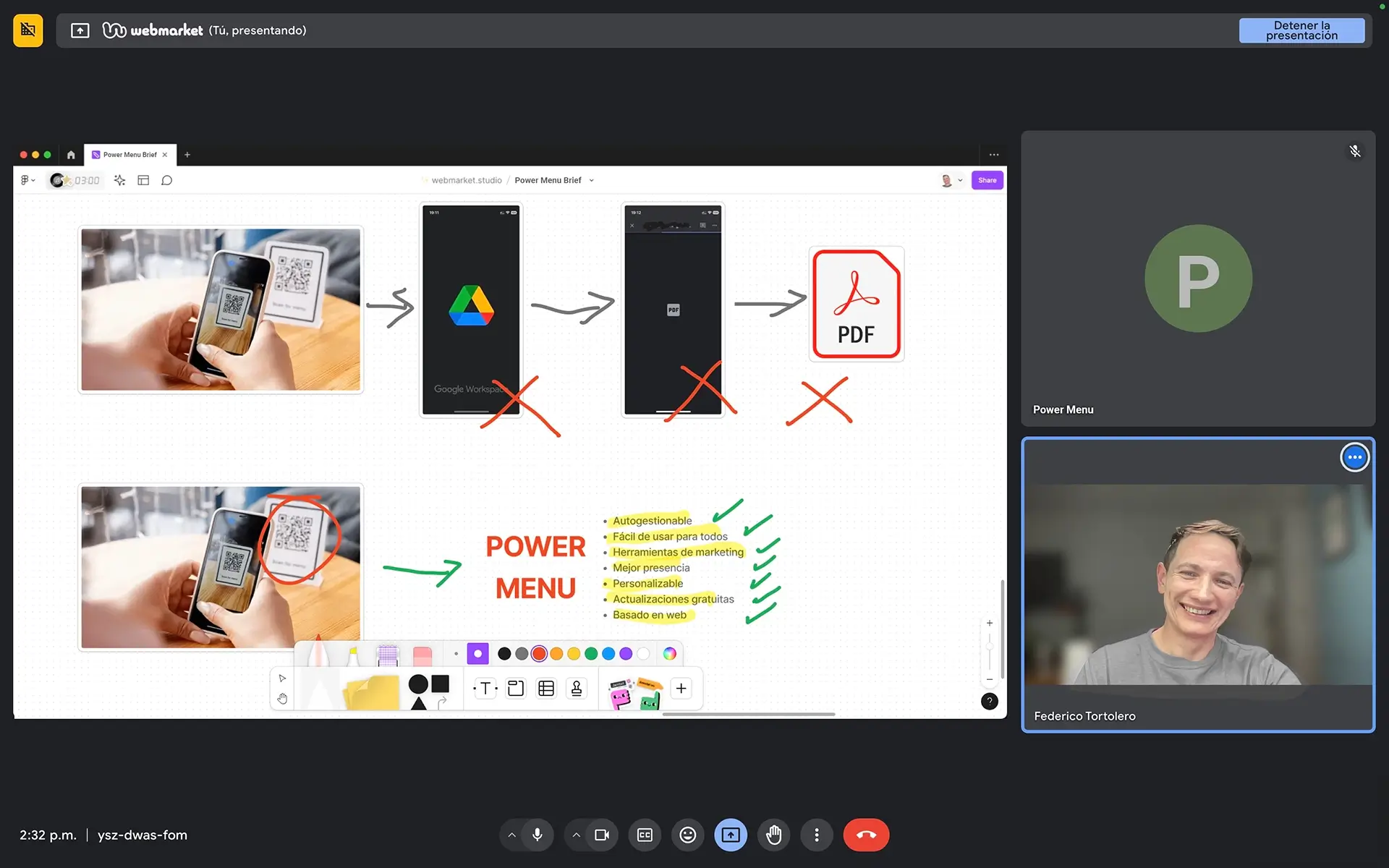Click the POWER MENU heading text
Viewport: 1389px width, 868px height.
[x=535, y=567]
